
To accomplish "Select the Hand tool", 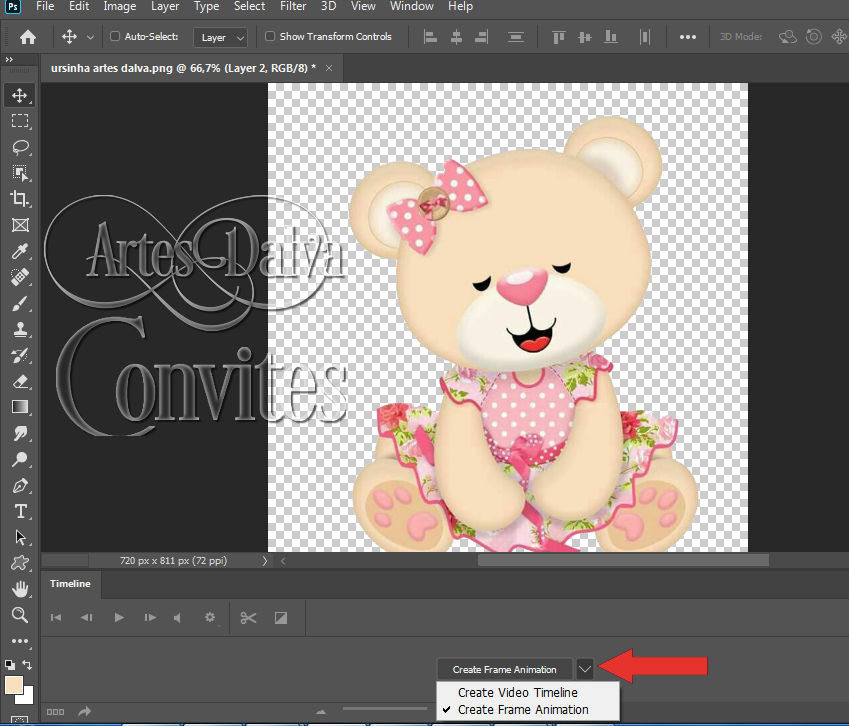I will pos(20,589).
